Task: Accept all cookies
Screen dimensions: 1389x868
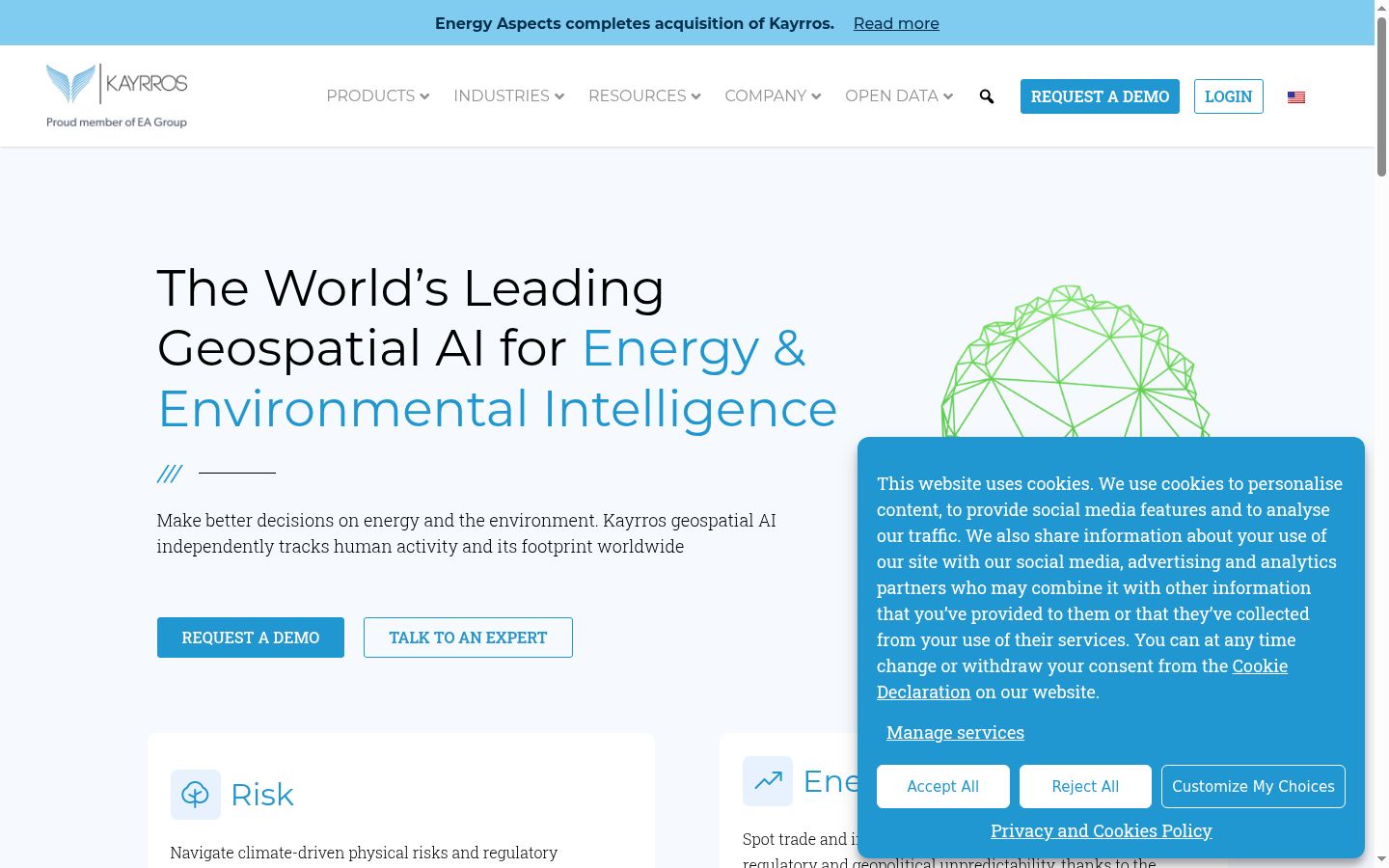Action: coord(943,787)
